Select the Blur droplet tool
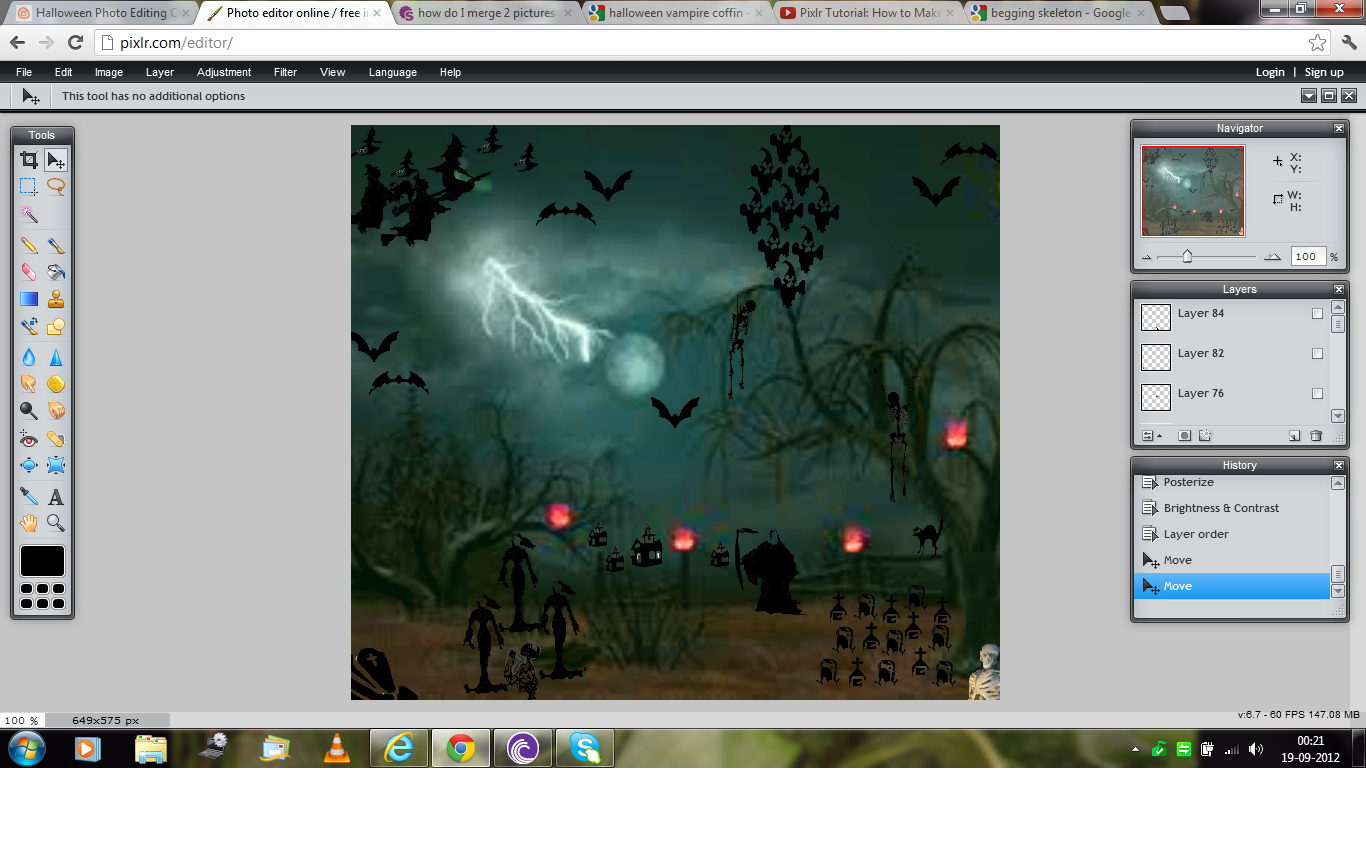 click(x=29, y=357)
